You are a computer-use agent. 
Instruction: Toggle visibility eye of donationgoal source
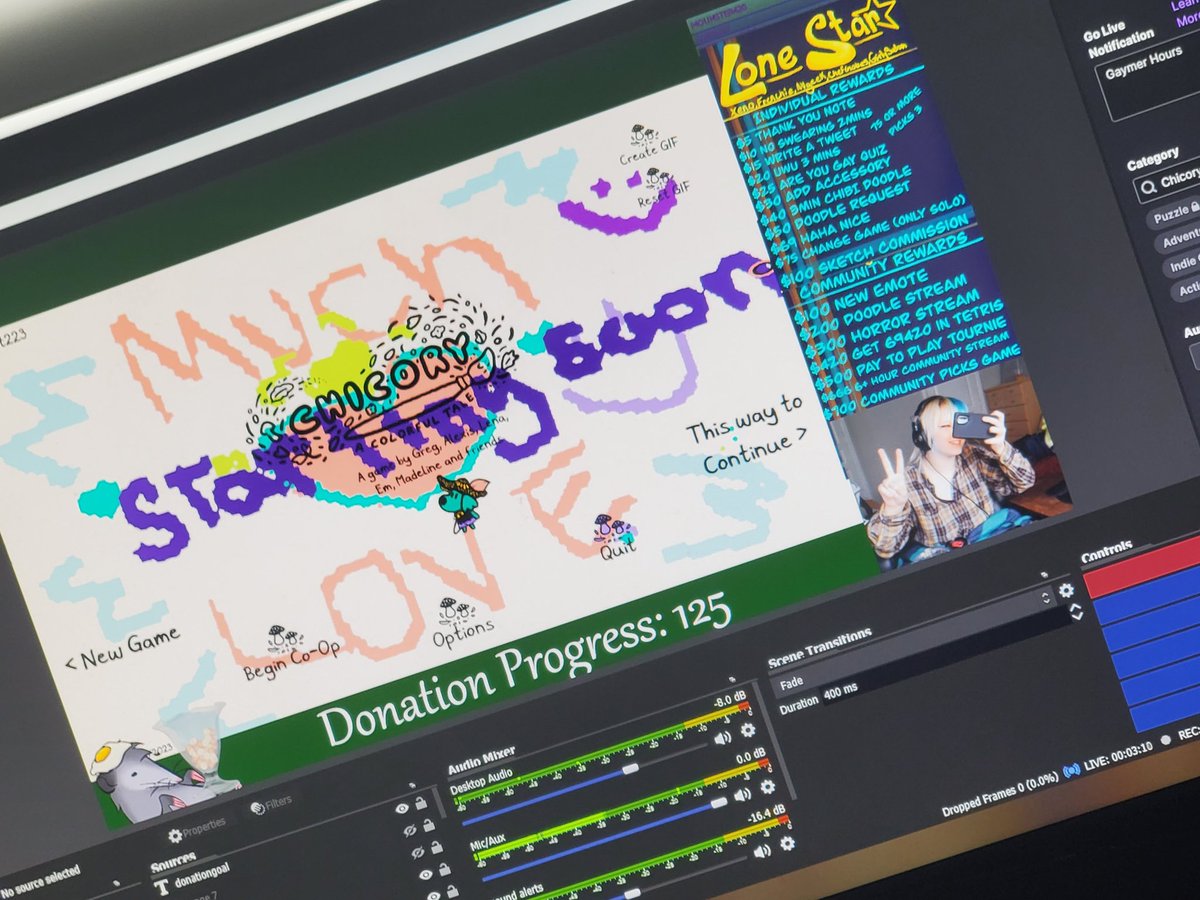(x=402, y=808)
